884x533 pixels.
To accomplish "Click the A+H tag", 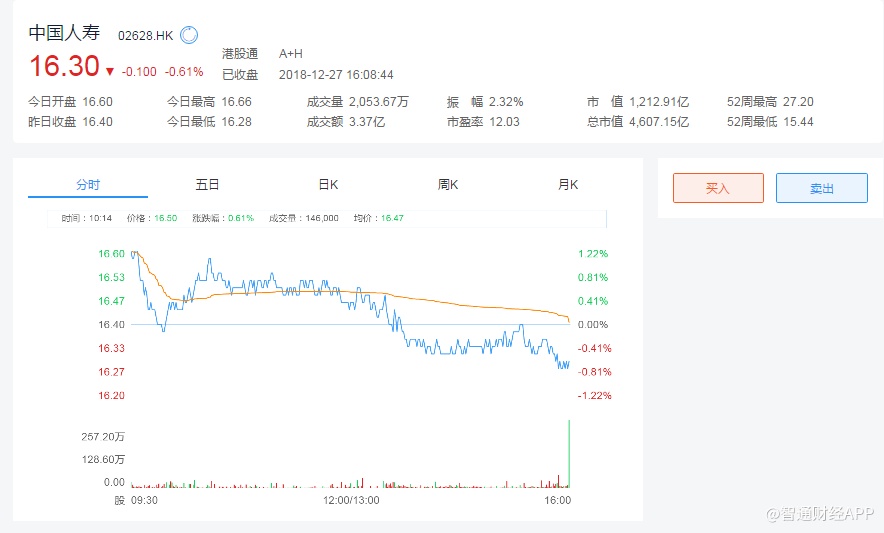I will tap(291, 53).
